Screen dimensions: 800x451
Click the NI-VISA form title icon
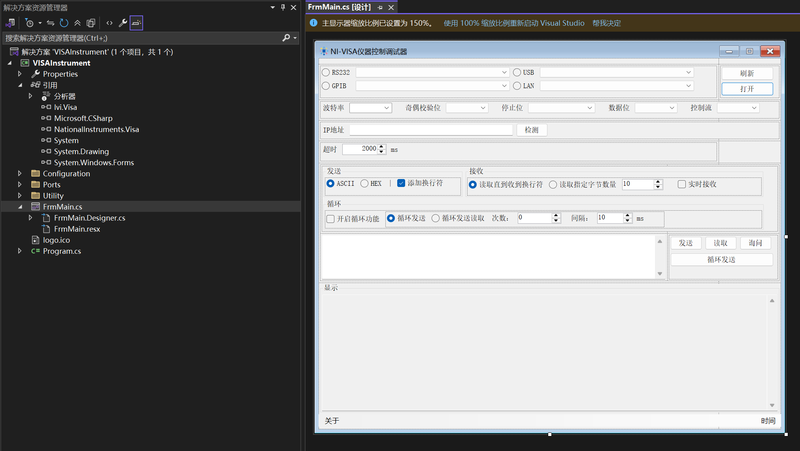323,52
